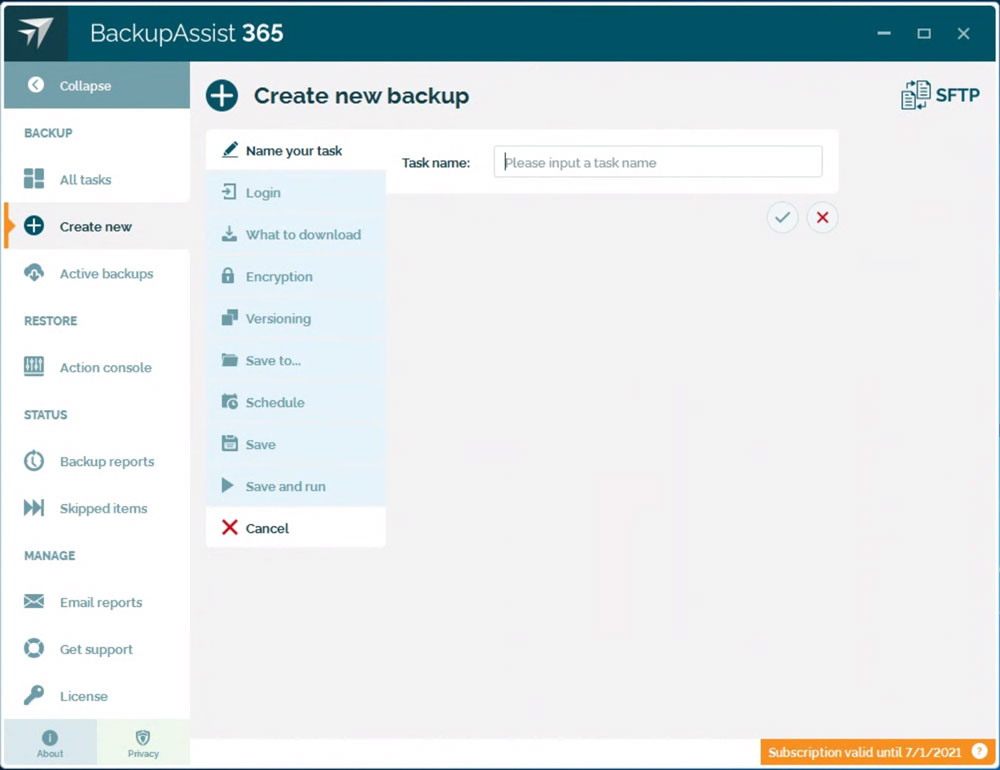Click the Skipped items fast-forward icon

click(x=34, y=508)
